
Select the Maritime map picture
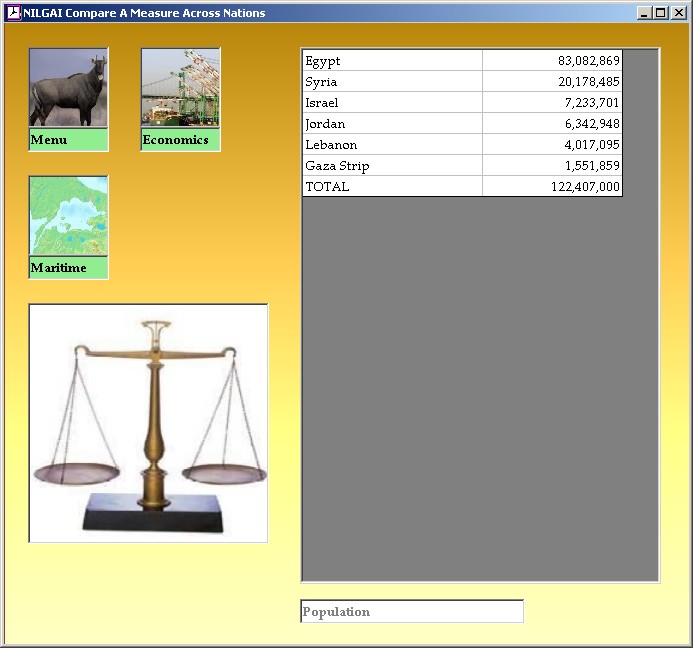coord(68,217)
